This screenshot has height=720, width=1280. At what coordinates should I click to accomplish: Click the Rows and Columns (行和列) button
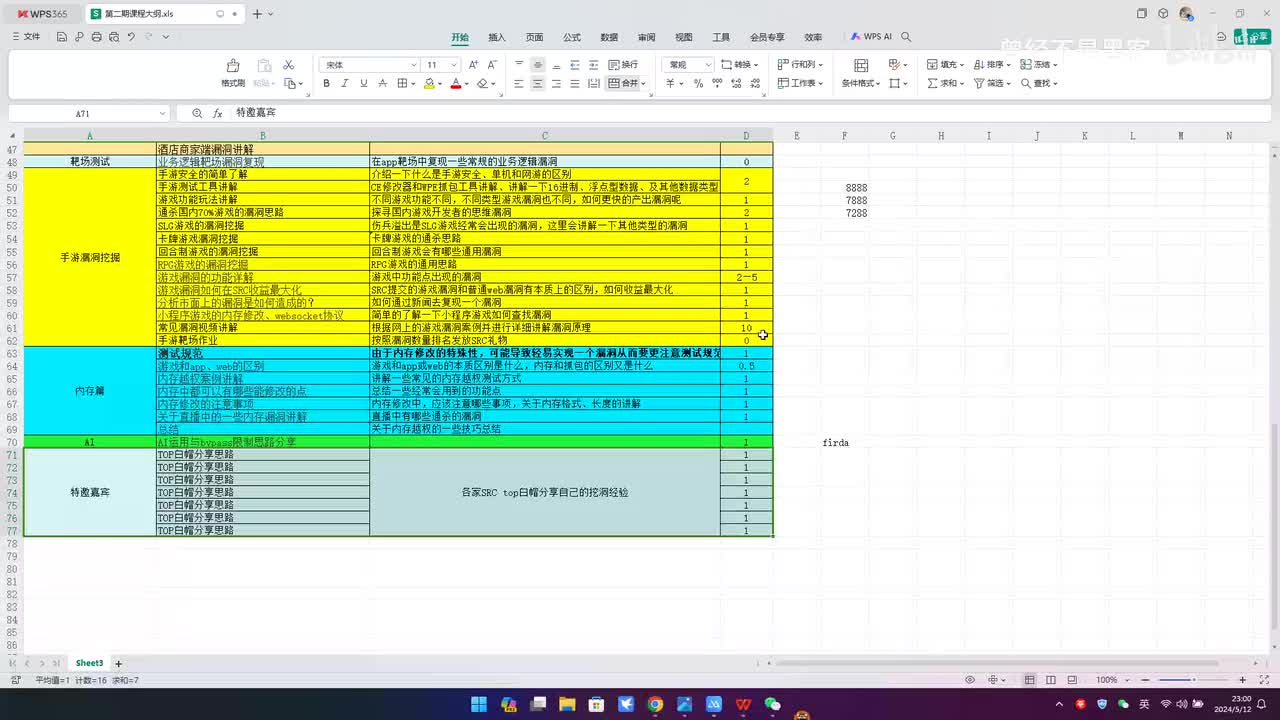click(x=798, y=65)
